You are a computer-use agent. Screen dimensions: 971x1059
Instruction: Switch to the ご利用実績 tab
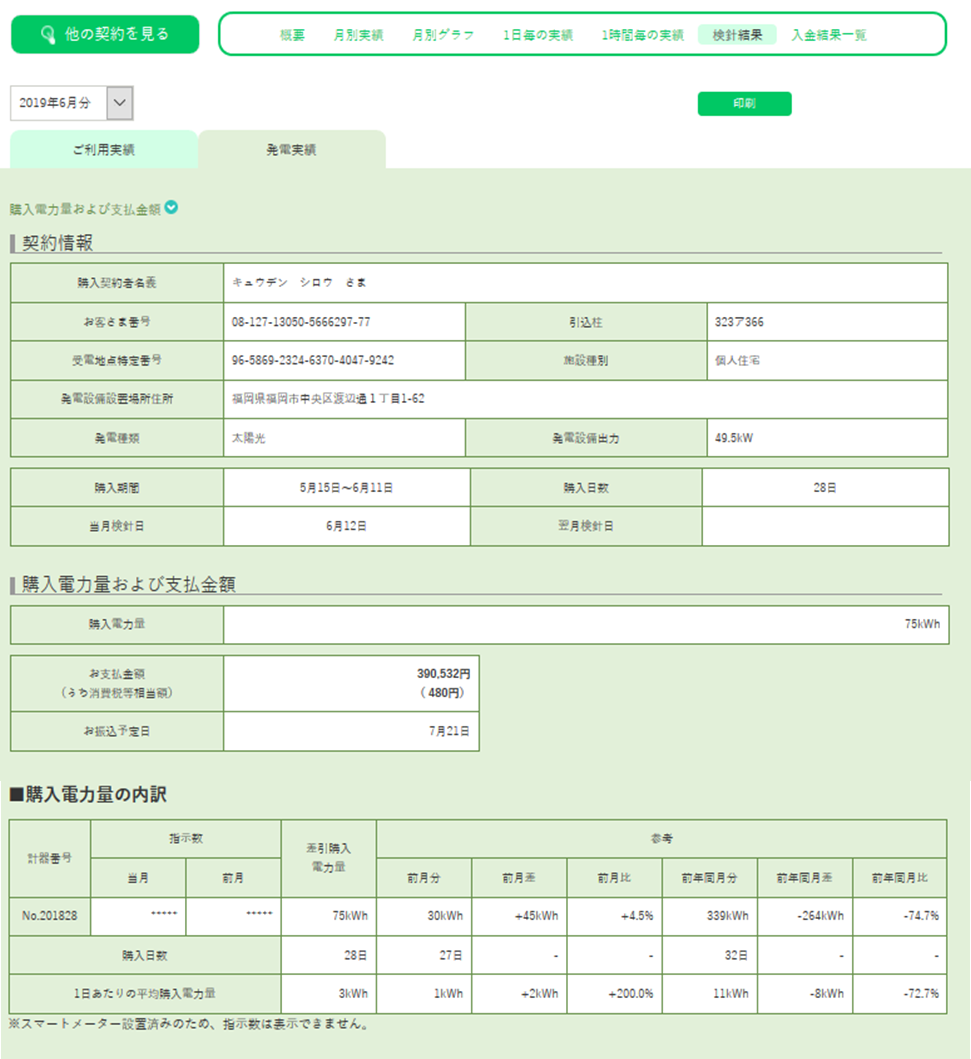click(104, 149)
